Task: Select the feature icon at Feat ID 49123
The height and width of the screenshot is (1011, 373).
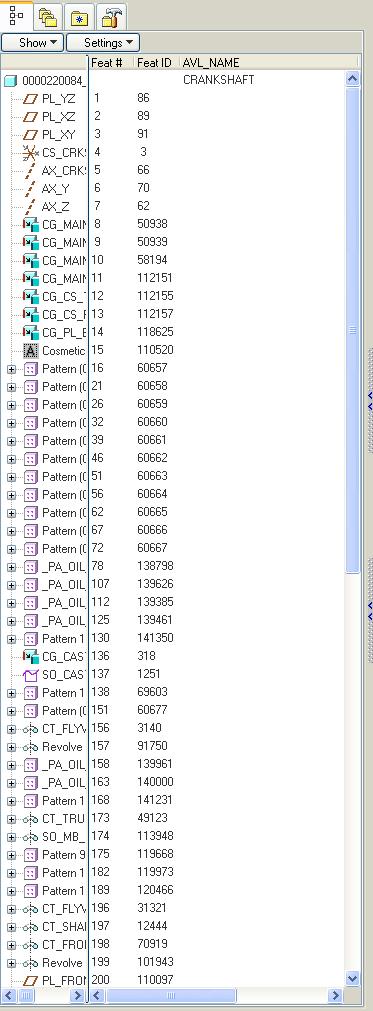Action: (x=30, y=819)
